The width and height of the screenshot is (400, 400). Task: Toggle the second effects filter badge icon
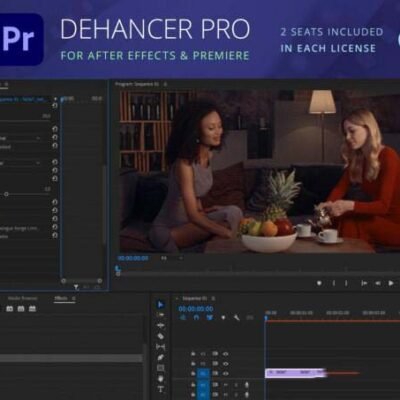coord(21,309)
